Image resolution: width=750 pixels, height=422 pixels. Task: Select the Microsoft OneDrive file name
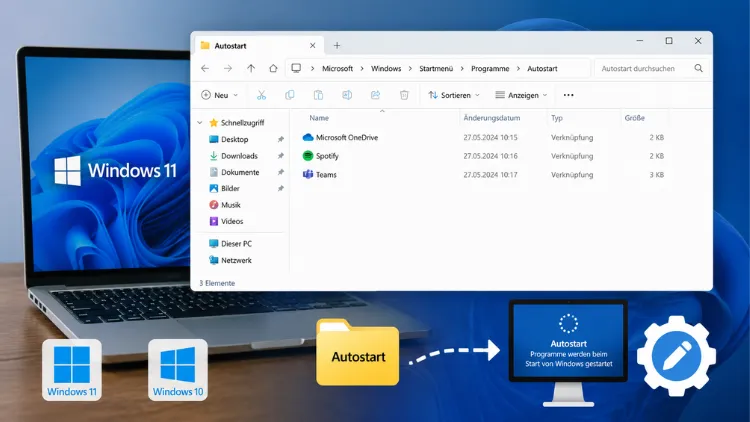click(x=347, y=137)
